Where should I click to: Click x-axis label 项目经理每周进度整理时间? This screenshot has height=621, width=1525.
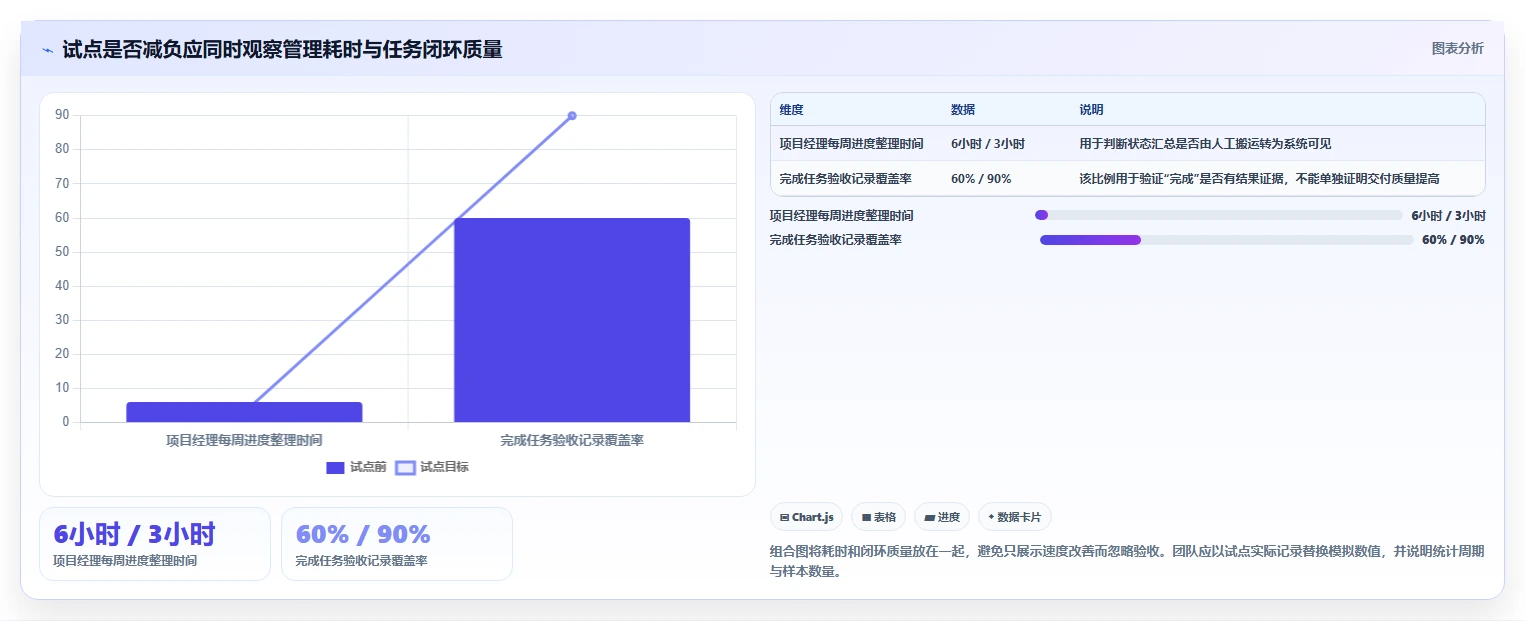(x=244, y=440)
